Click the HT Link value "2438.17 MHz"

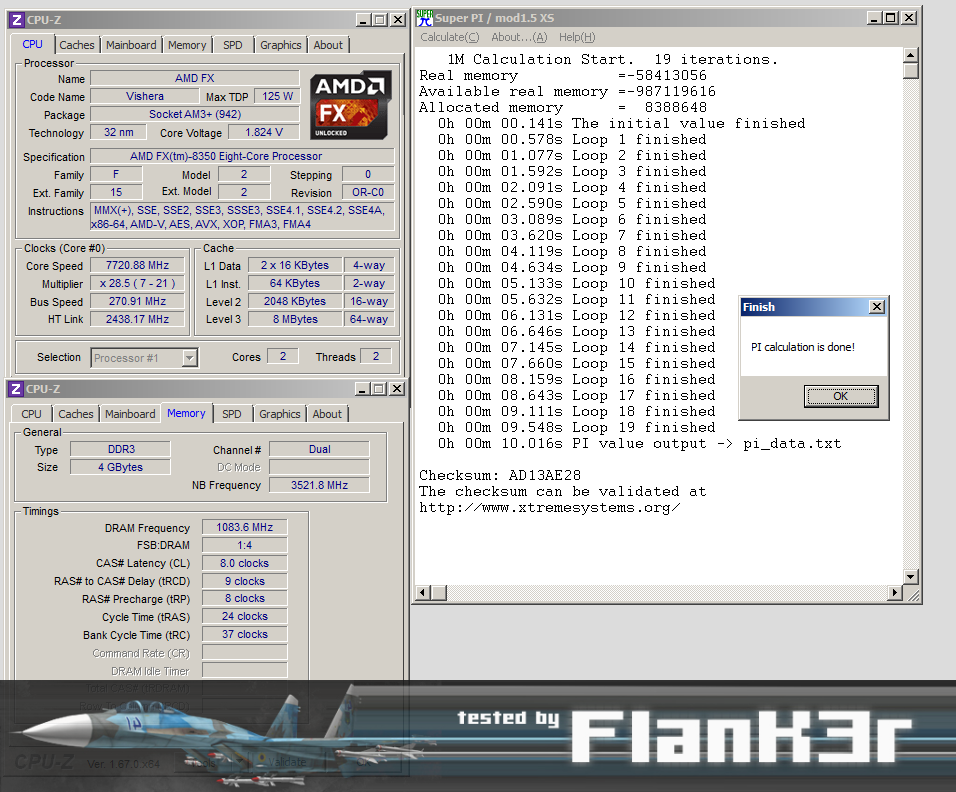[137, 319]
